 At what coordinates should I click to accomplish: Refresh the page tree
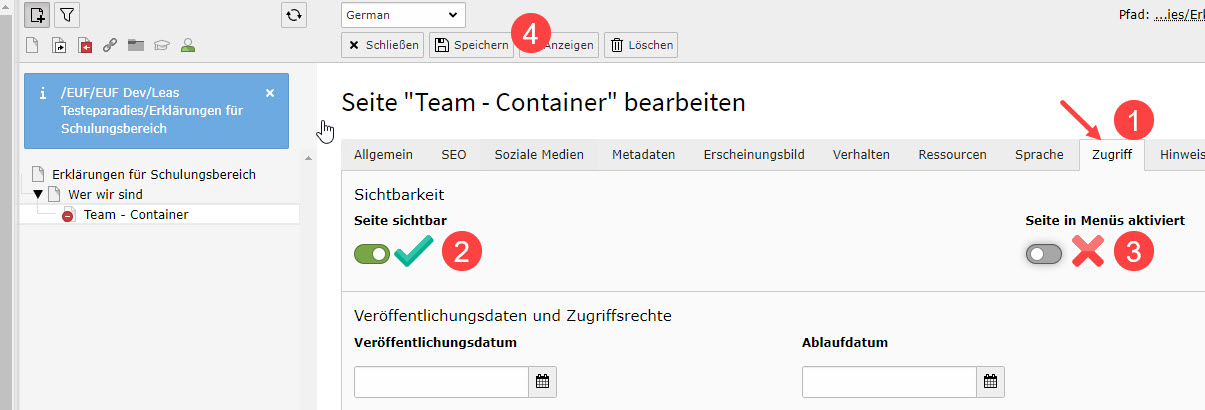click(293, 15)
